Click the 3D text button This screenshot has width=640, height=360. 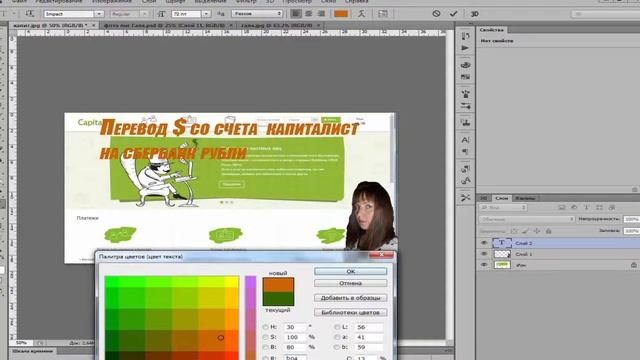point(474,14)
